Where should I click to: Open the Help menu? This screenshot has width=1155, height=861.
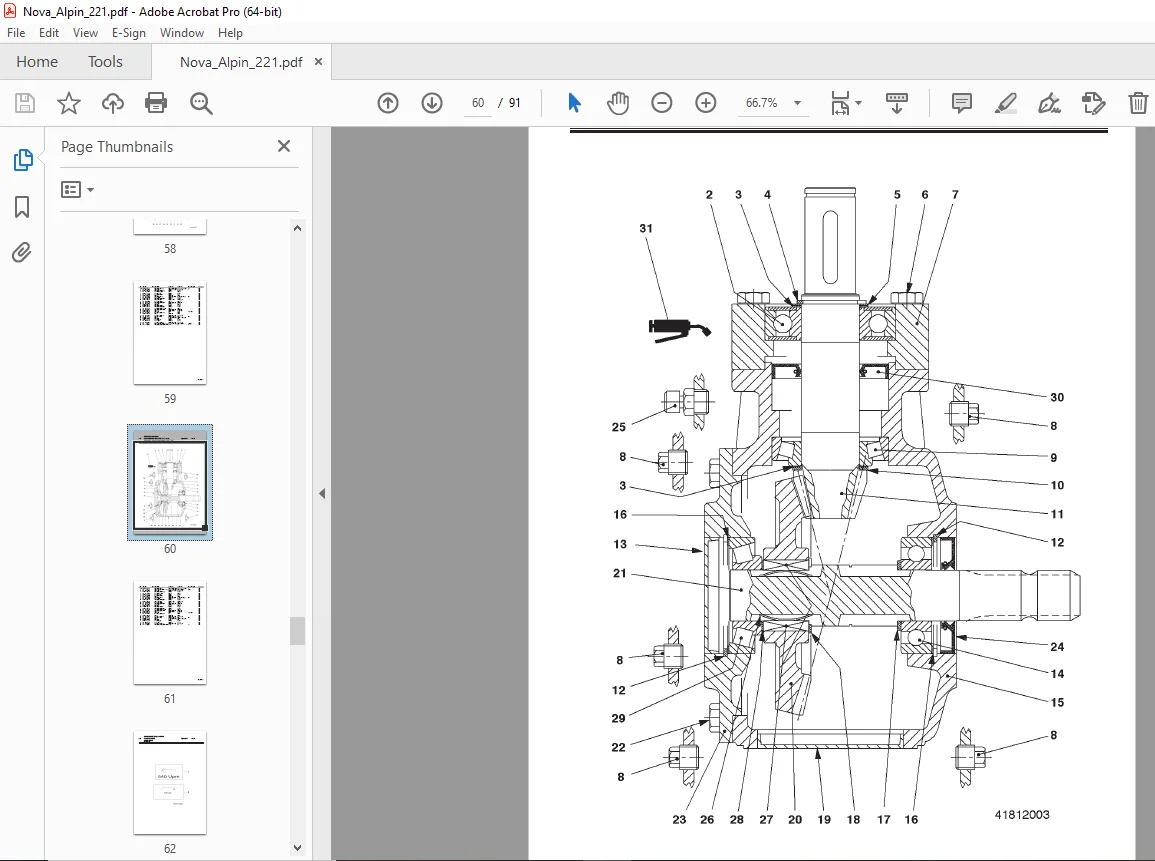point(230,33)
